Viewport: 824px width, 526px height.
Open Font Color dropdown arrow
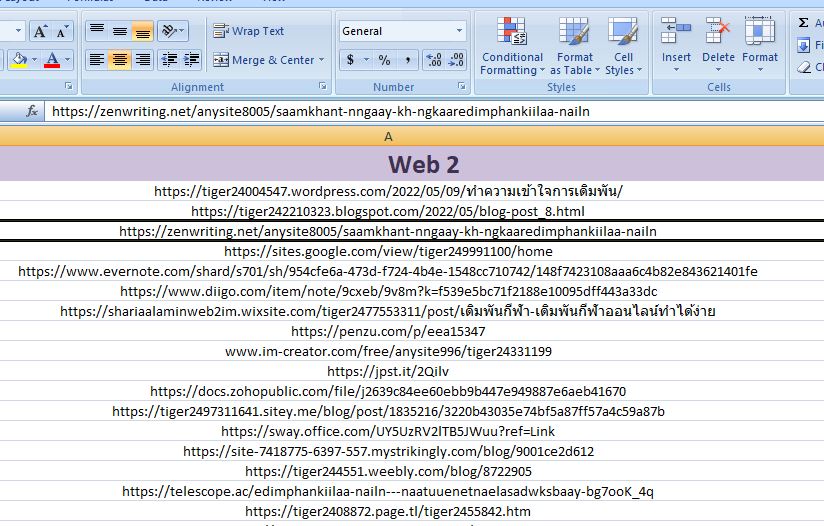click(x=67, y=59)
